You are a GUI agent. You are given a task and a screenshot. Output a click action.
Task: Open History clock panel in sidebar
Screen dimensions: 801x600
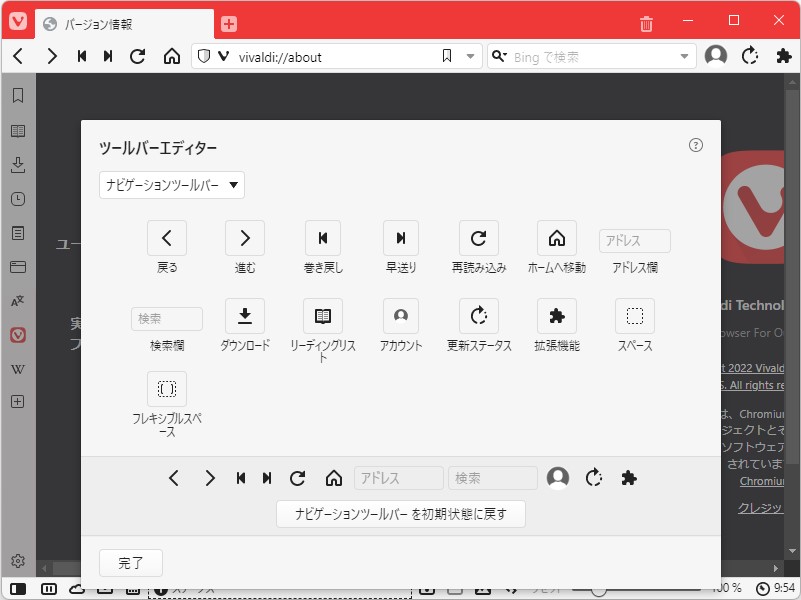pos(18,199)
